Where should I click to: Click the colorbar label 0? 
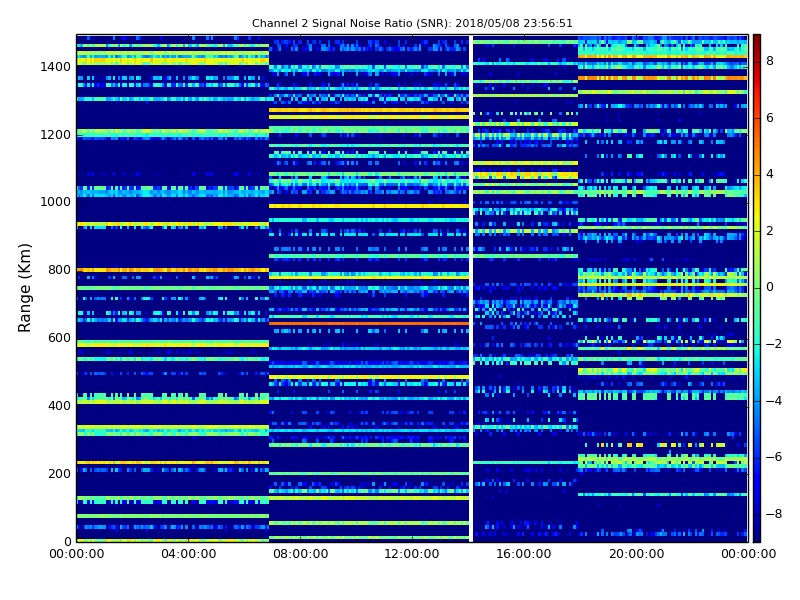770,287
